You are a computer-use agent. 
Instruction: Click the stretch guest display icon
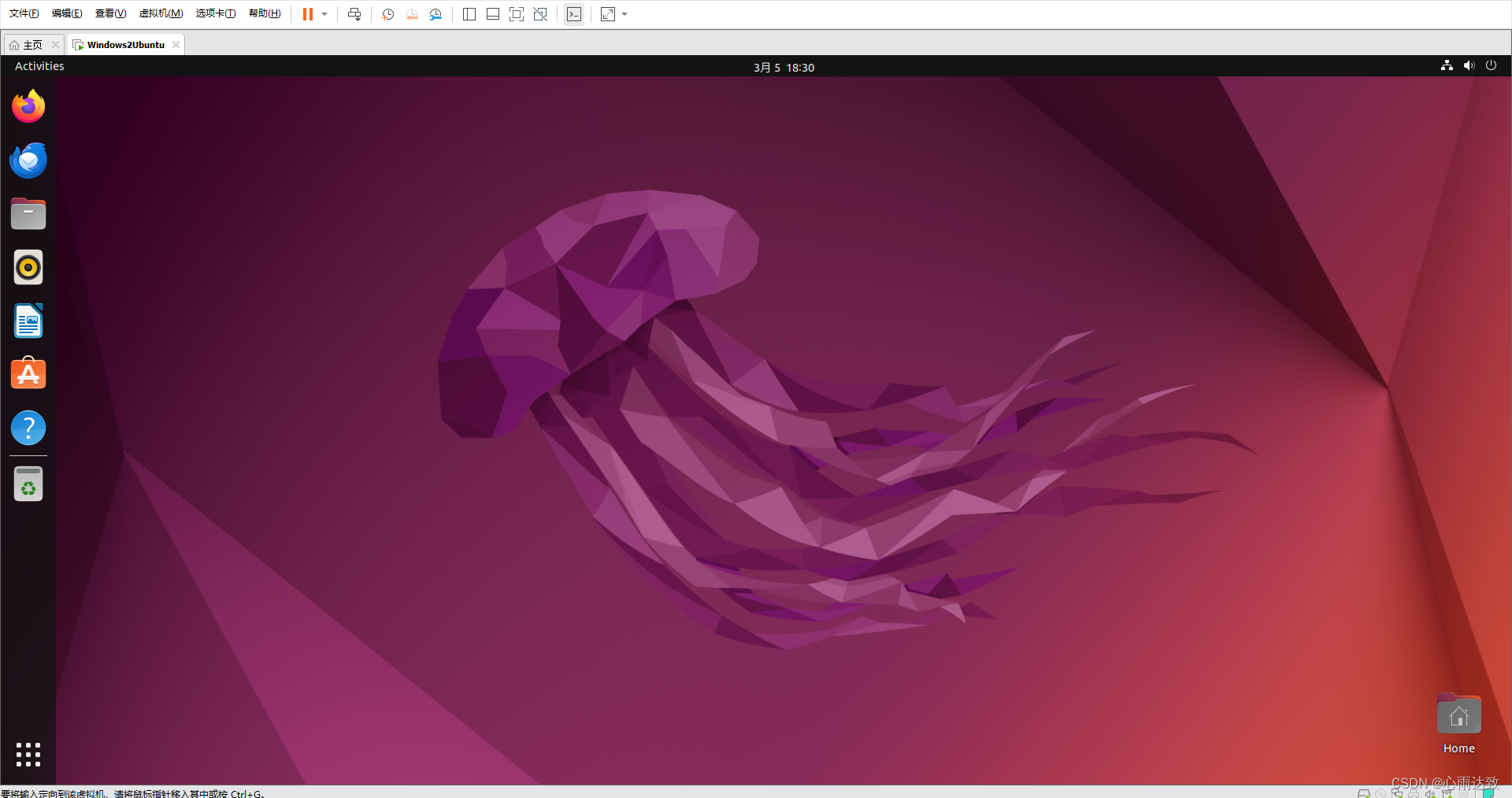608,14
